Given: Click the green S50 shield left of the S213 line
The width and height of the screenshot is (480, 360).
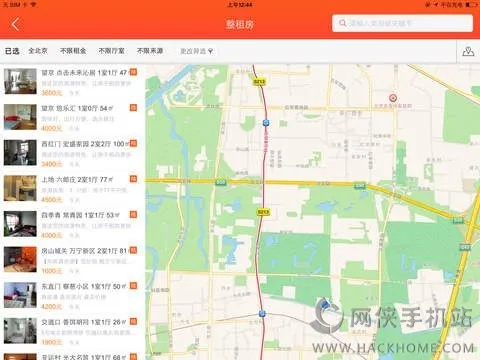Looking at the screenshot, I should pyautogui.click(x=221, y=182).
